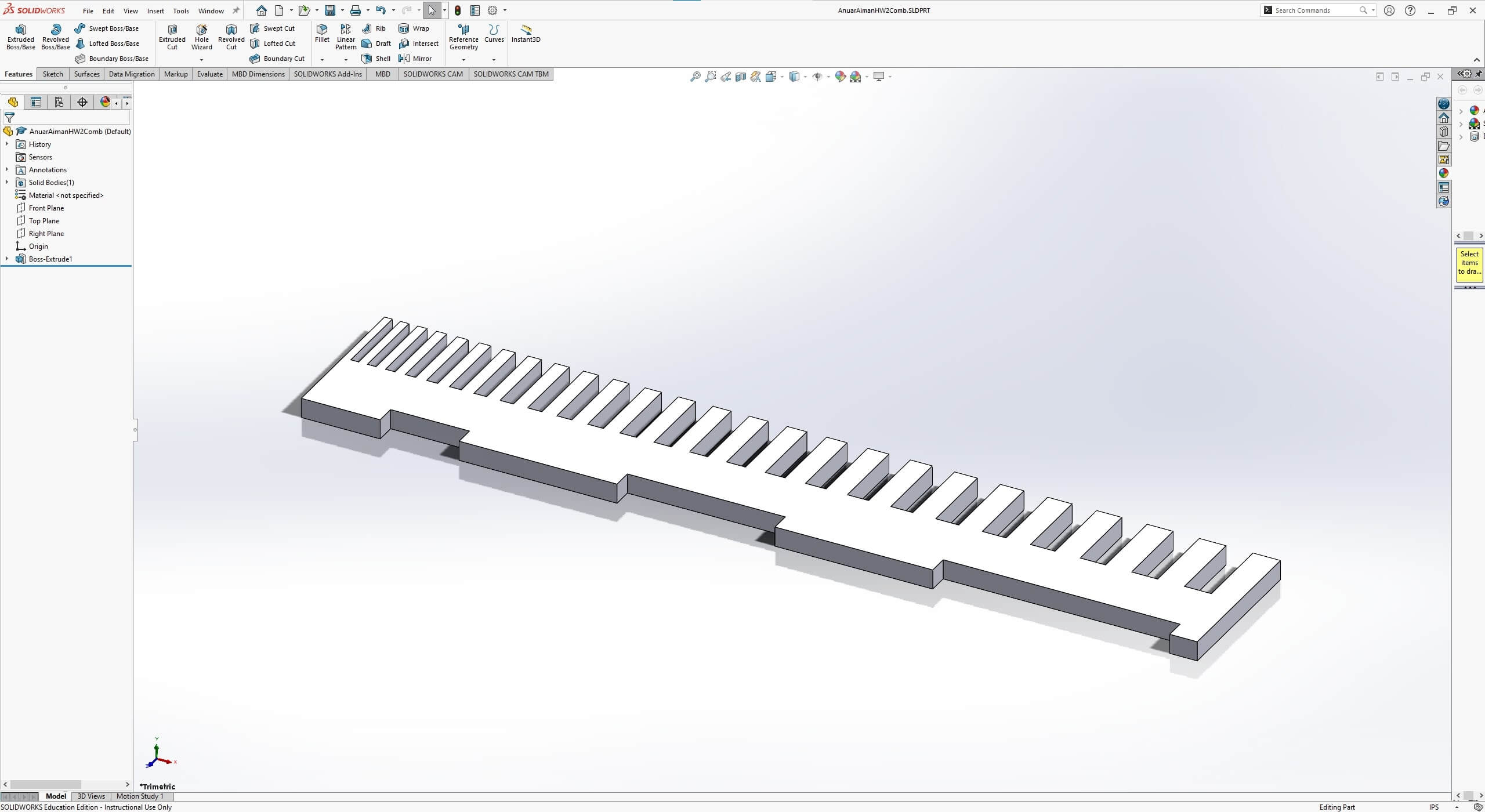The height and width of the screenshot is (812, 1485).
Task: Open the Reference Geometry dropdown arrow
Action: (x=463, y=60)
